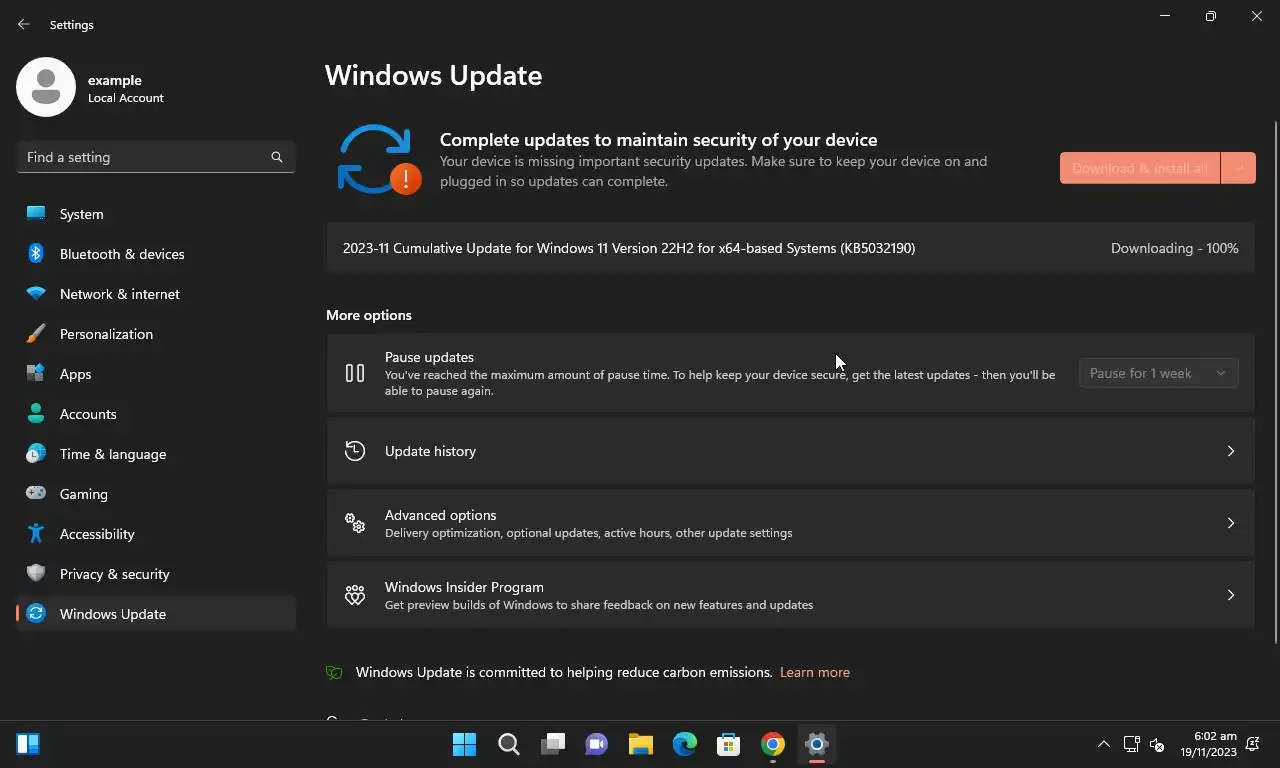Click the search magnifier in Find a setting
Image resolution: width=1280 pixels, height=768 pixels.
tap(277, 157)
